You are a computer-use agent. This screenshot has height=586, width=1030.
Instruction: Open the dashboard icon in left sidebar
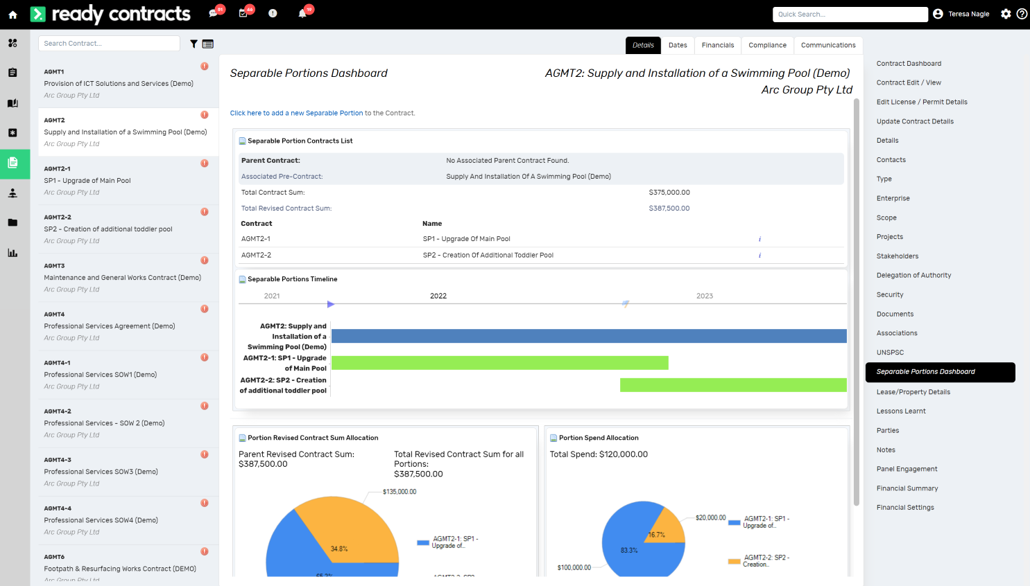pos(12,43)
